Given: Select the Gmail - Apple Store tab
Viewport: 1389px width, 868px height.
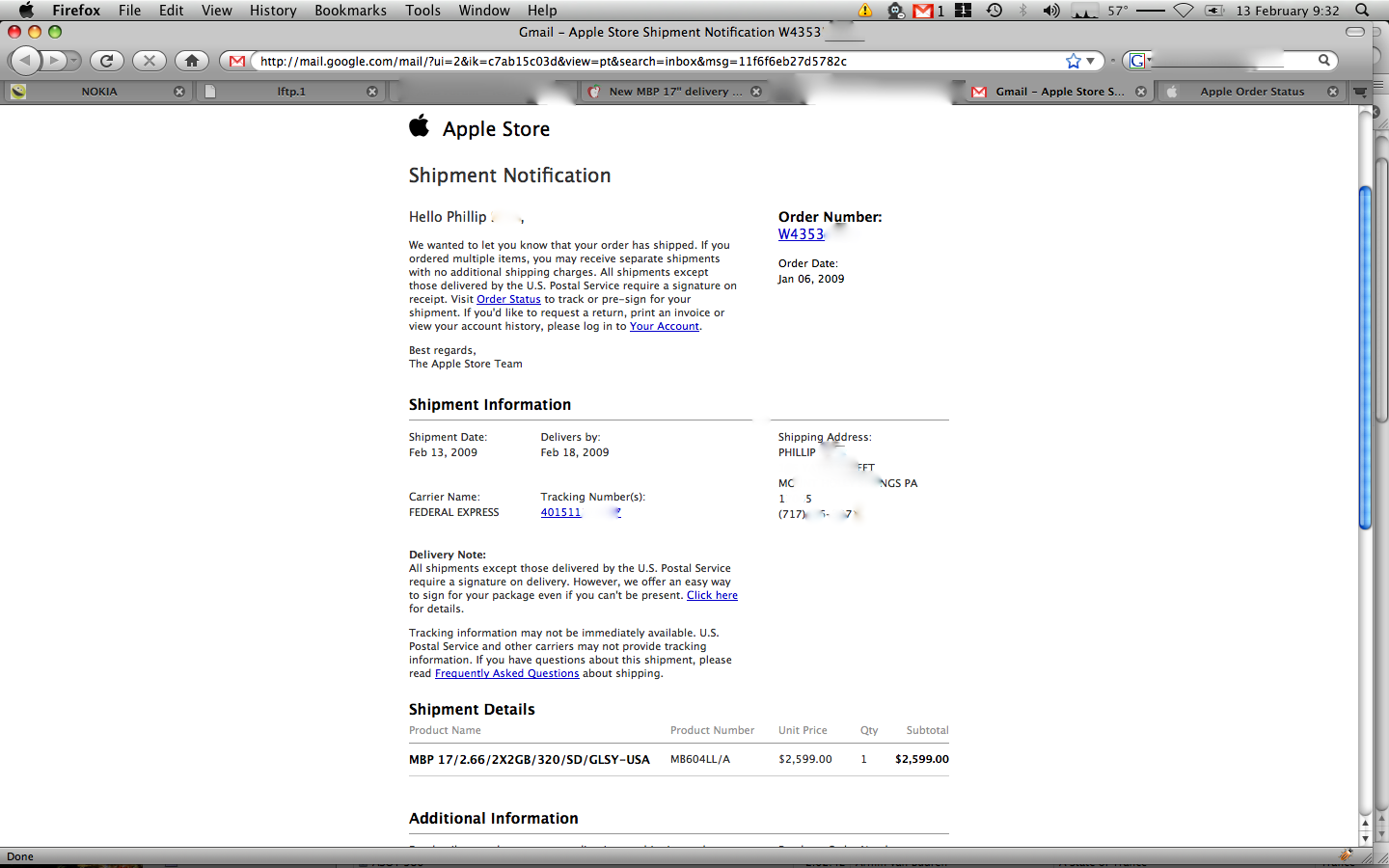Looking at the screenshot, I should point(1059,92).
